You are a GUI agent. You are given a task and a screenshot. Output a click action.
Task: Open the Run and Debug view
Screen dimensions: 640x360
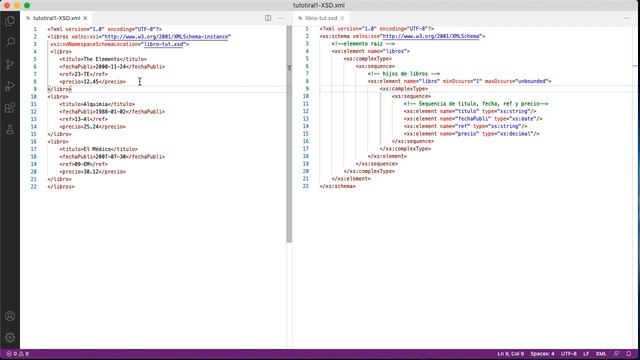click(10, 86)
